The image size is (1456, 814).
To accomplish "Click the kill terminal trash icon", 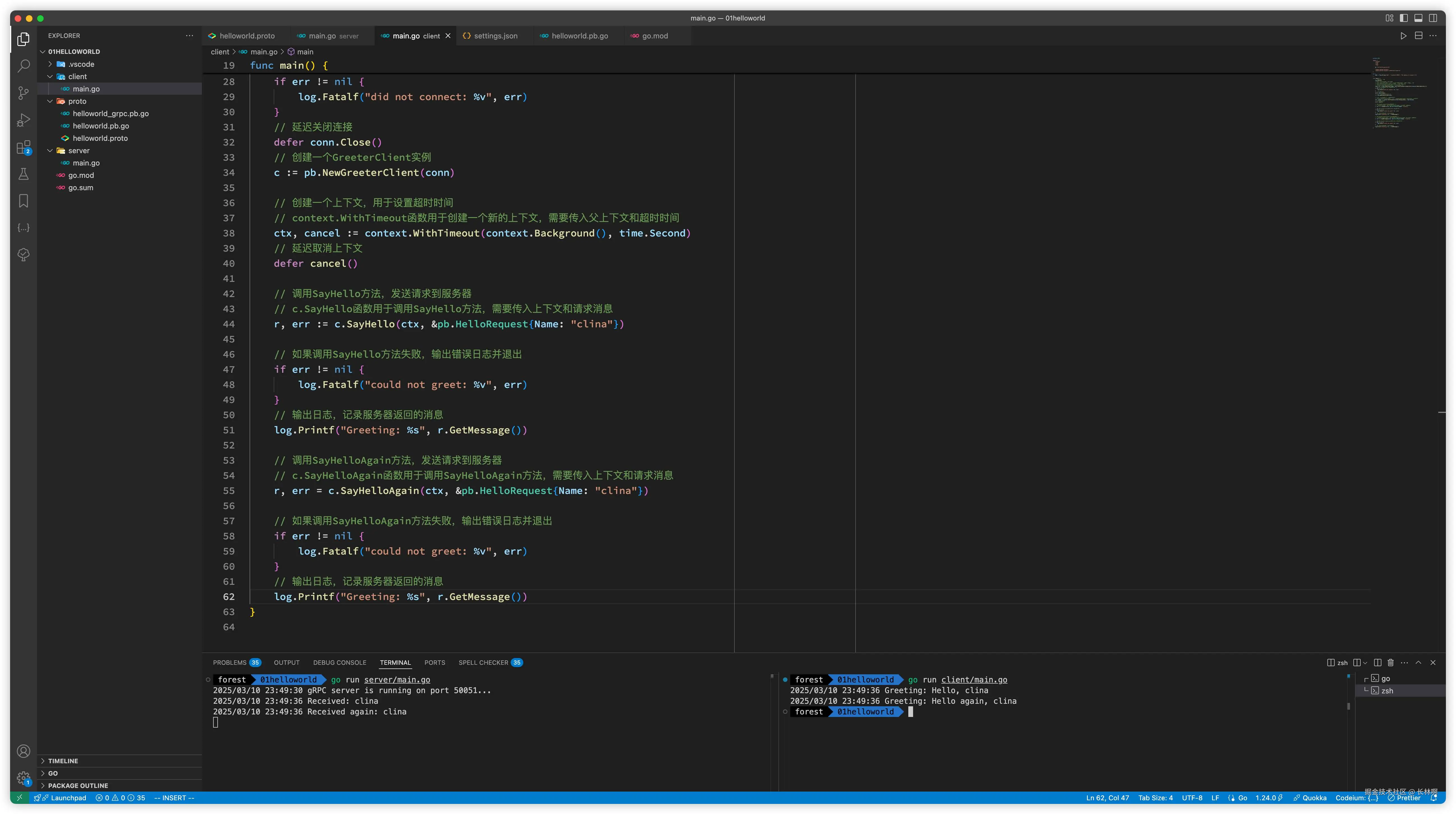I will (x=1390, y=663).
